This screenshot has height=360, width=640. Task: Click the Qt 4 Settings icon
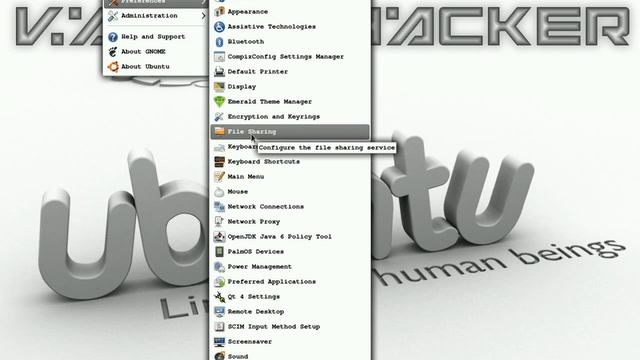point(219,297)
